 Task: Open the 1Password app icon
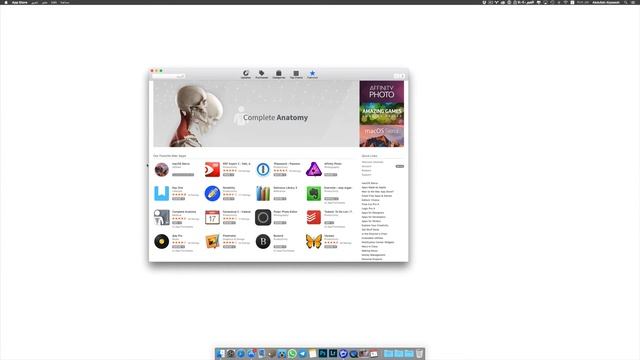tap(263, 169)
